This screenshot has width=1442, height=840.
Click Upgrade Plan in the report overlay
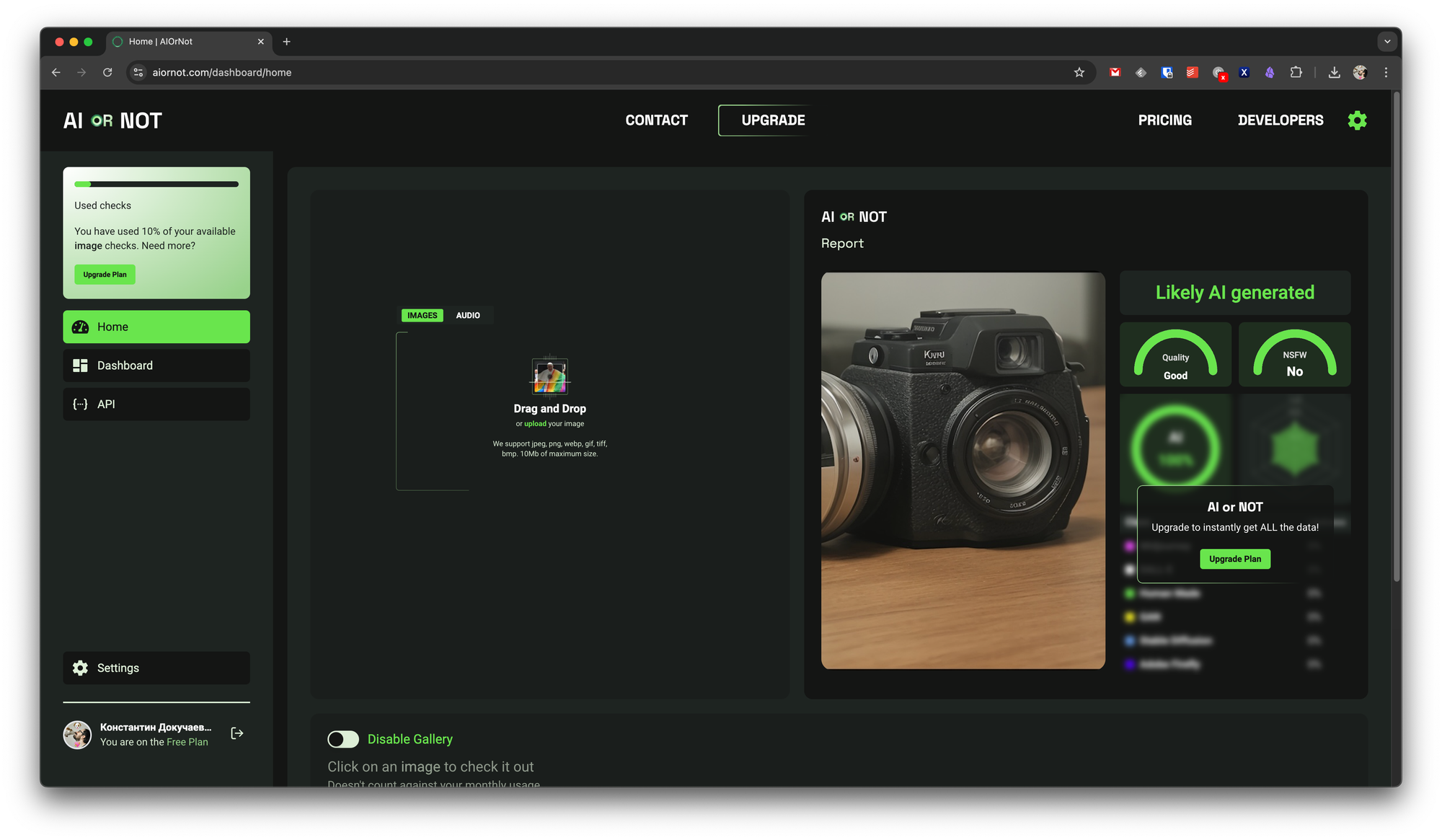[1234, 559]
